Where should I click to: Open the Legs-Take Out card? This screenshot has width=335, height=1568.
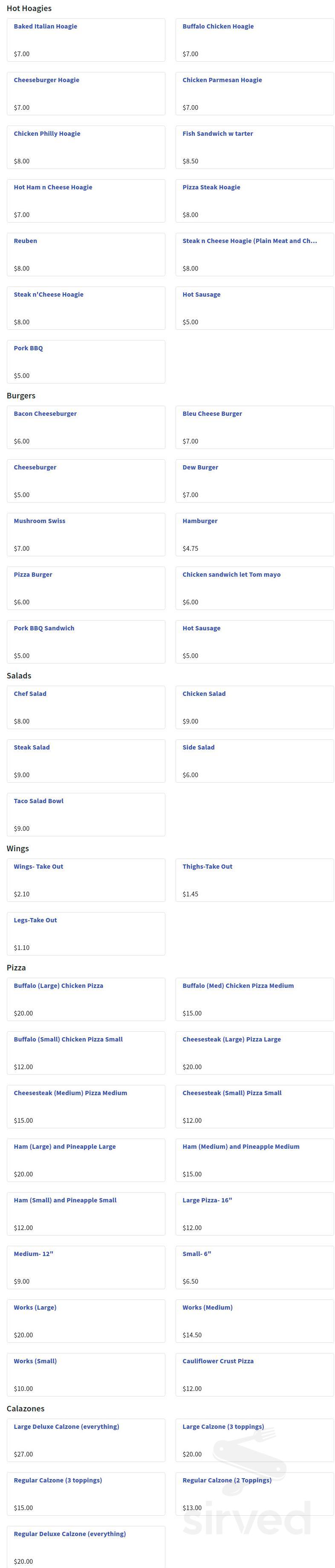(x=86, y=933)
